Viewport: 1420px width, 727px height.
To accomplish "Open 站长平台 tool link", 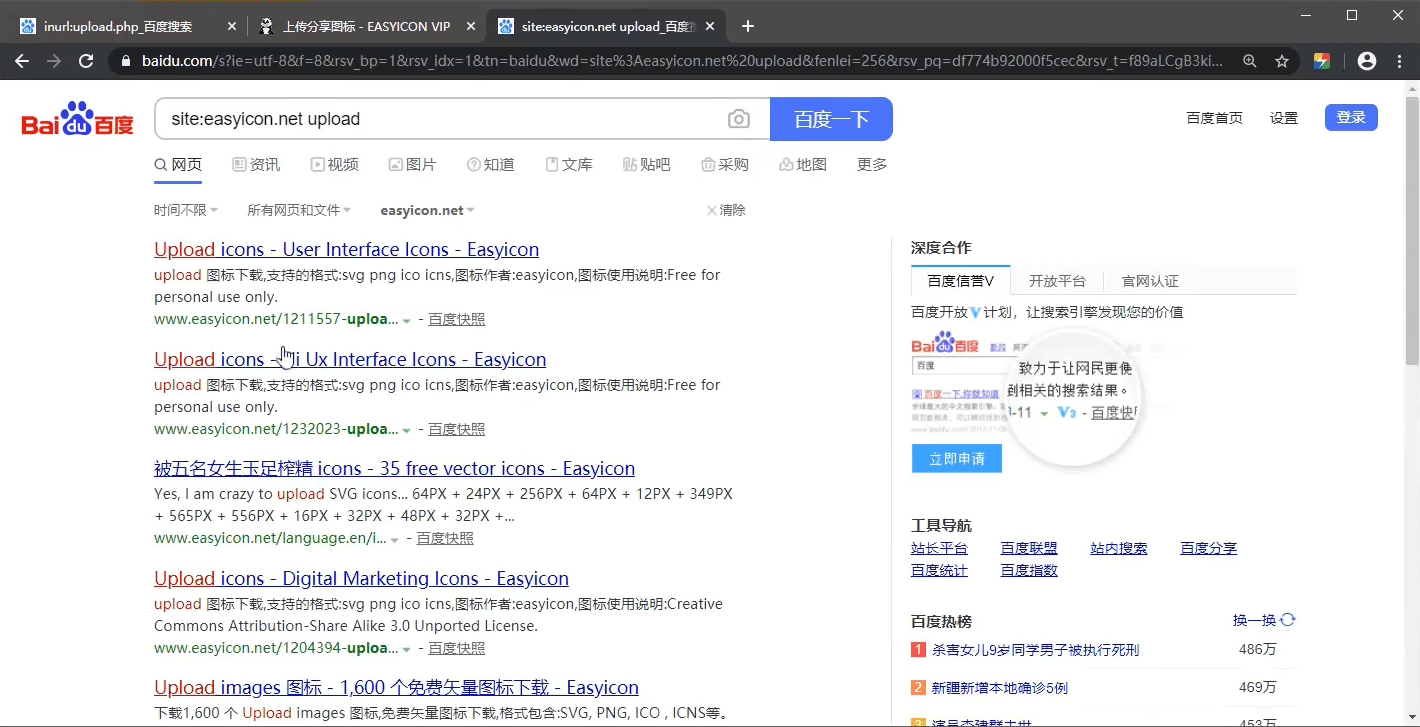I will click(x=939, y=548).
